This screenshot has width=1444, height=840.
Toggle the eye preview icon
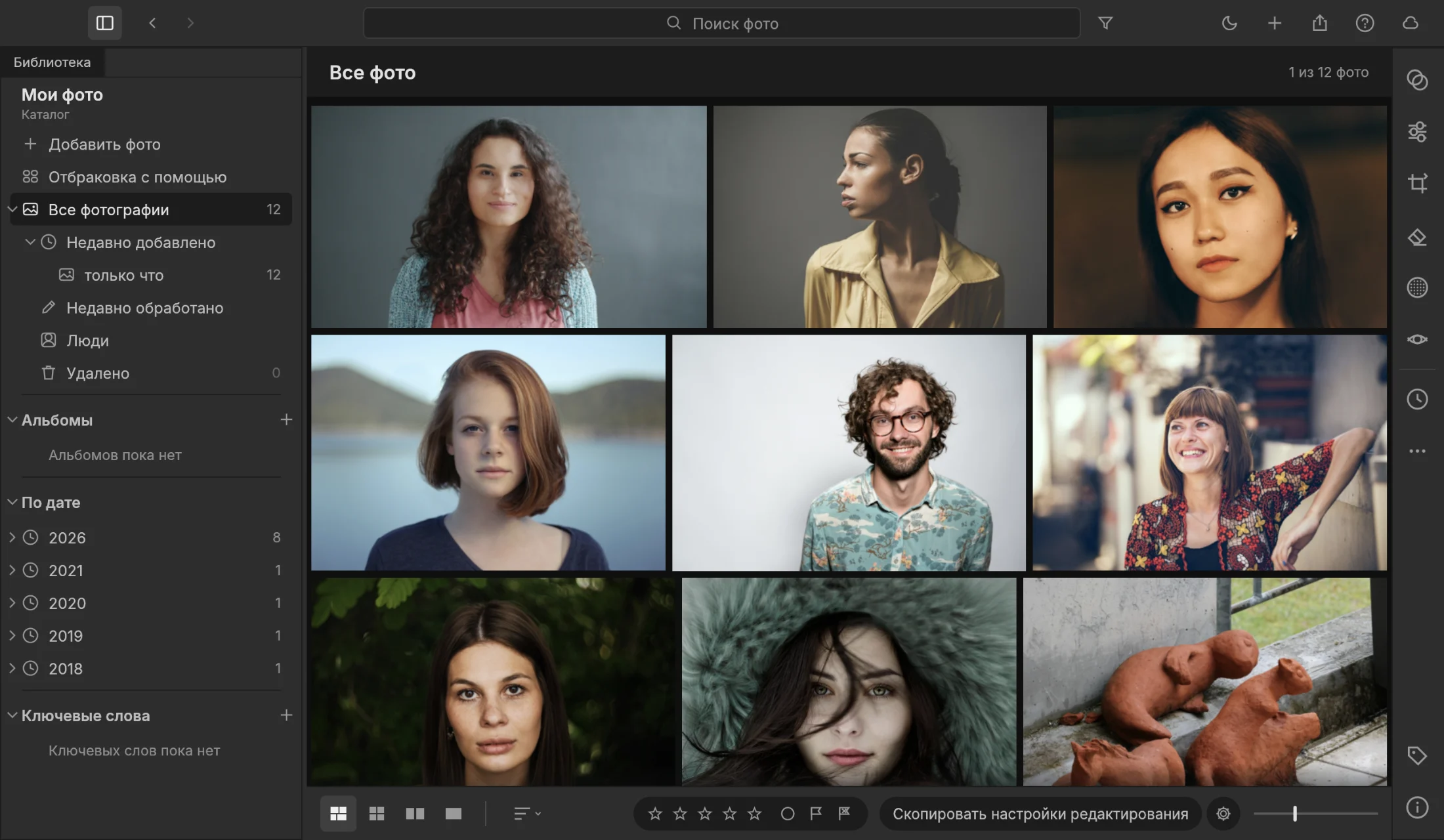tap(1418, 339)
